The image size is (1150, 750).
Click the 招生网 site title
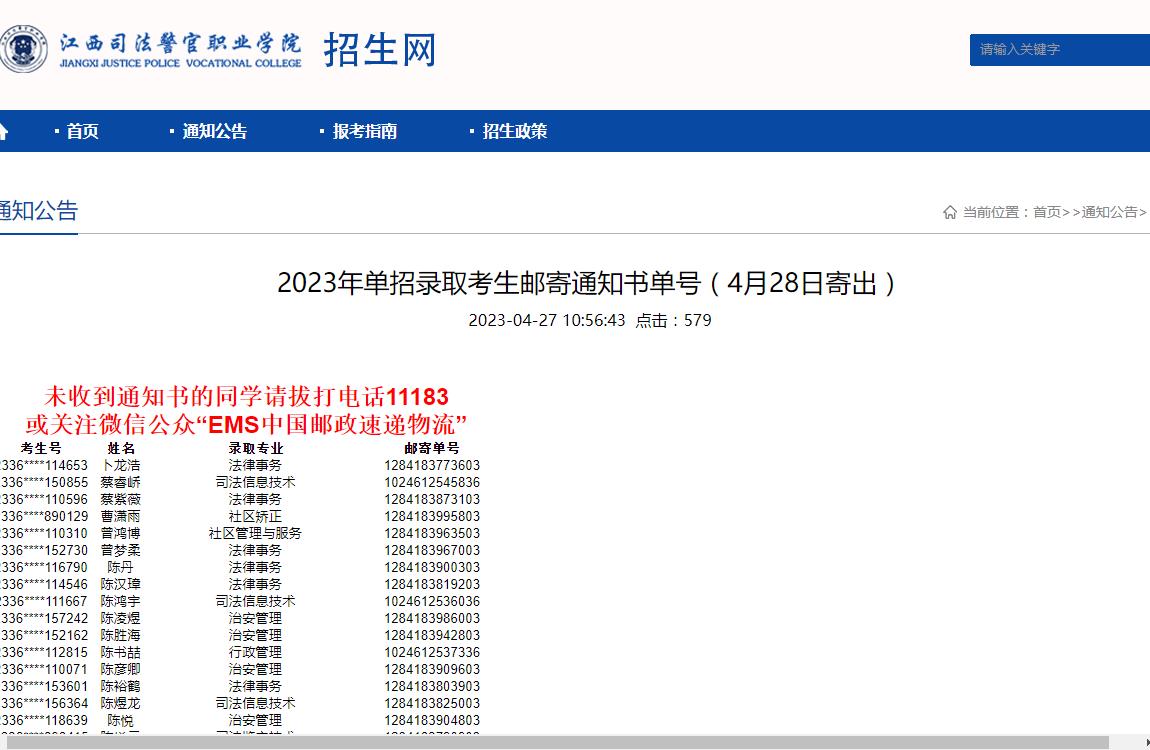click(380, 50)
